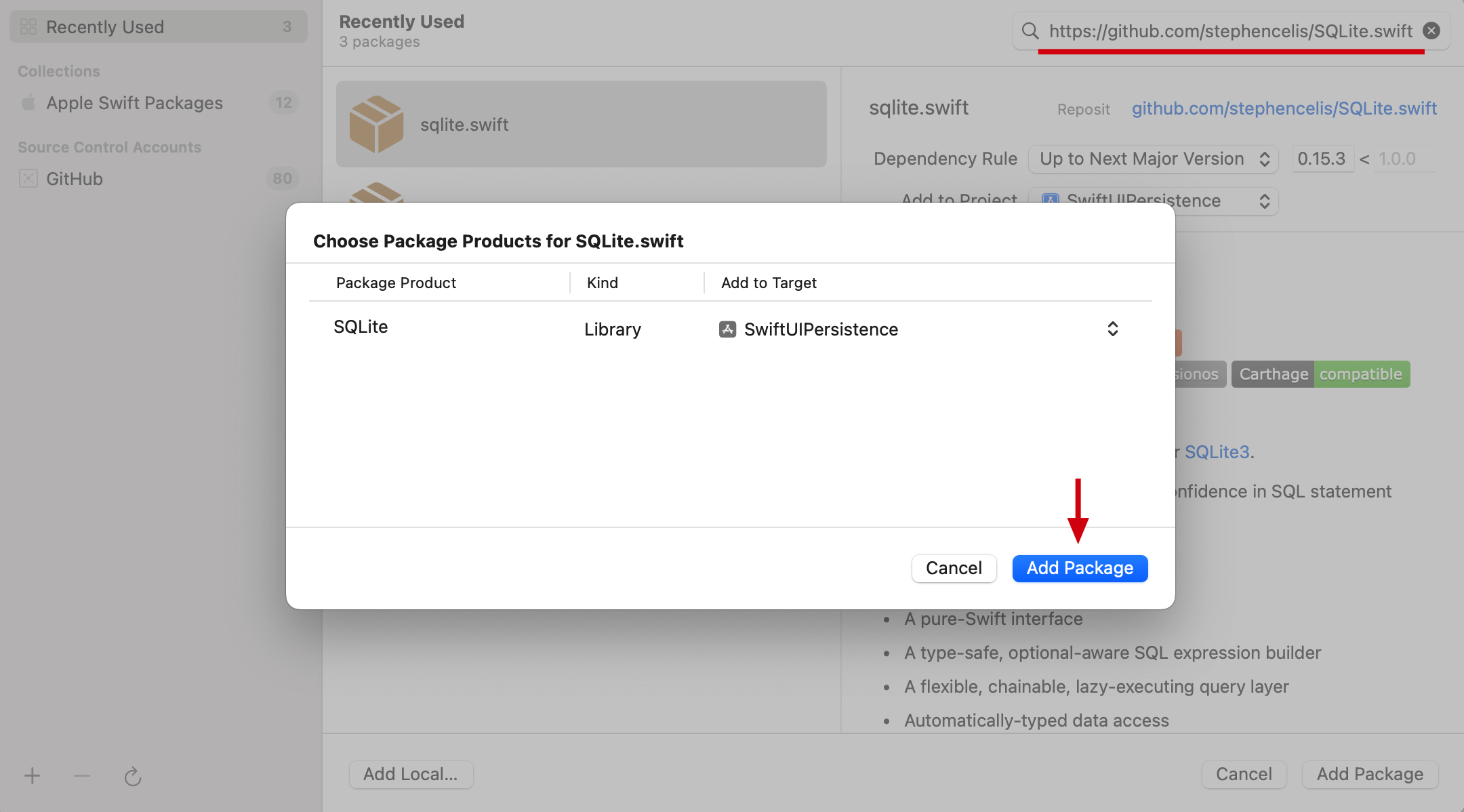This screenshot has width=1464, height=812.
Task: Click Cancel in the background package window
Action: tap(1244, 774)
